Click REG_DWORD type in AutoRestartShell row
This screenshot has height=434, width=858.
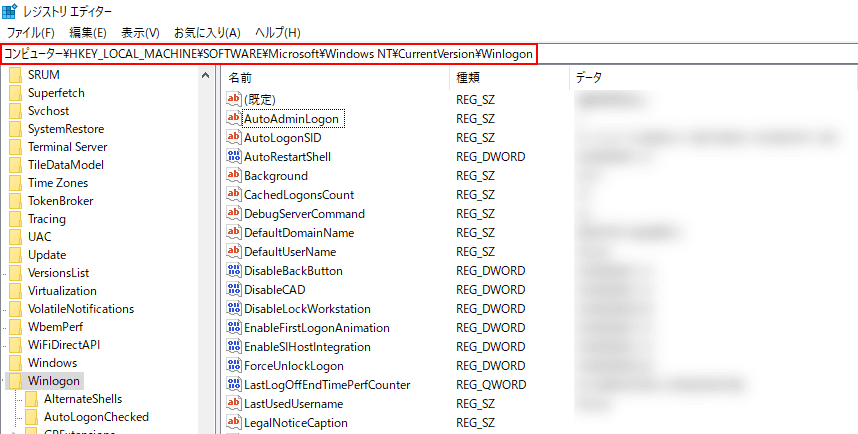click(x=491, y=157)
